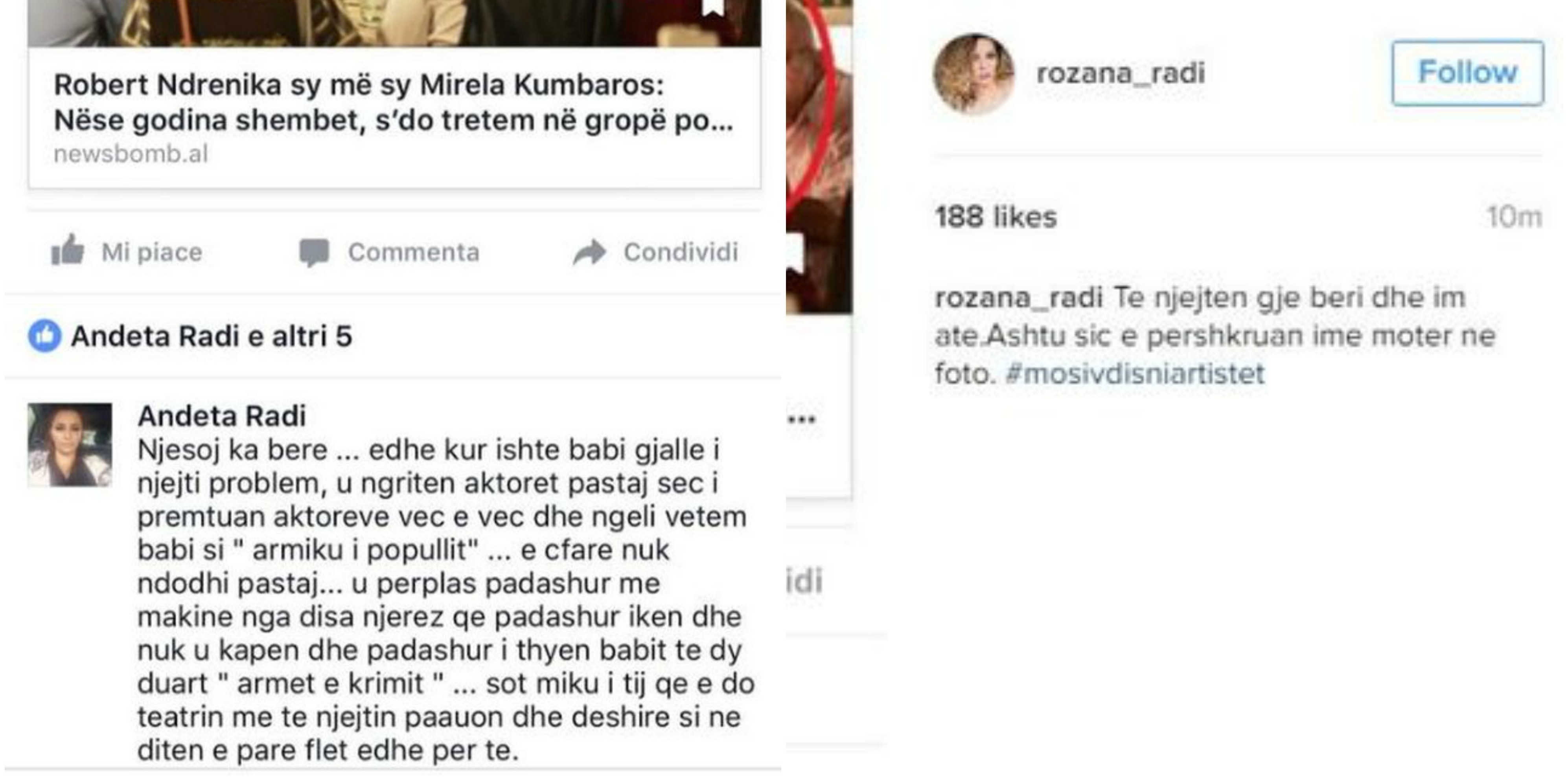Open rozana_radi's round profile picture

974,73
